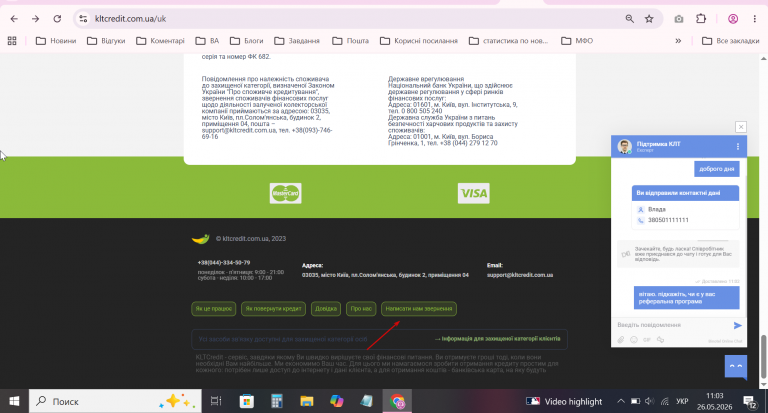Click the +38(044)-334-50-79 phone number

click(224, 263)
